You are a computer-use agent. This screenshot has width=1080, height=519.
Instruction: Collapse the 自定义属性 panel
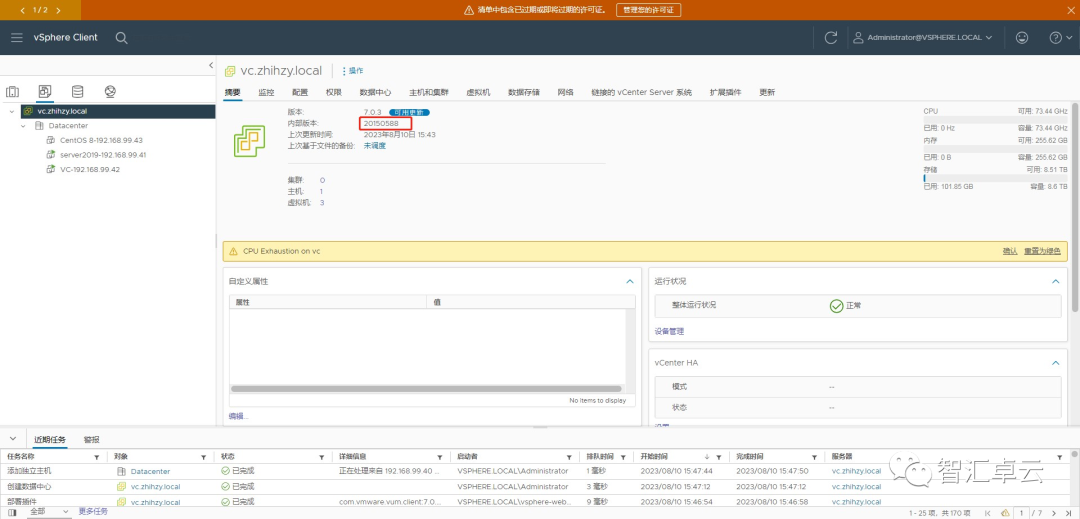pos(630,282)
